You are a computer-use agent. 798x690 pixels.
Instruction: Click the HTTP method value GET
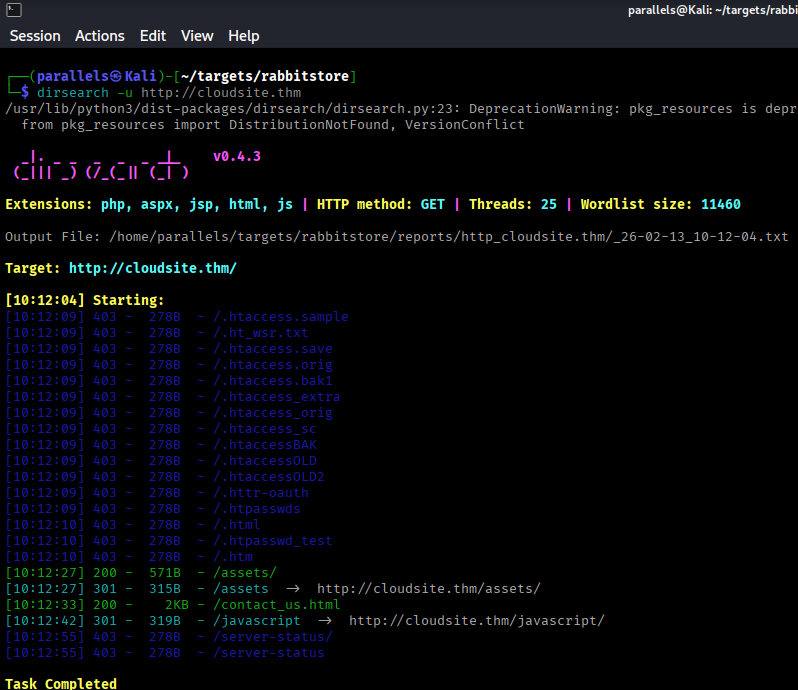tap(433, 205)
